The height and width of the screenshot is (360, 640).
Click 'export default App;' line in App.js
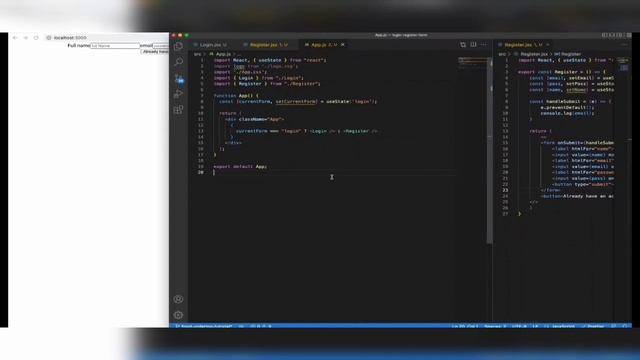240,167
